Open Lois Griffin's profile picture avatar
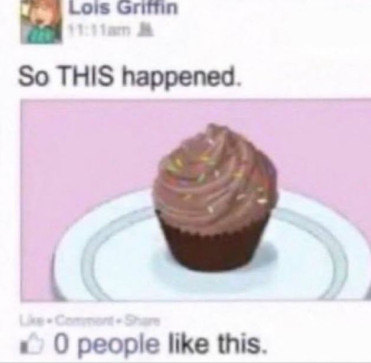The height and width of the screenshot is (363, 371). (x=41, y=22)
